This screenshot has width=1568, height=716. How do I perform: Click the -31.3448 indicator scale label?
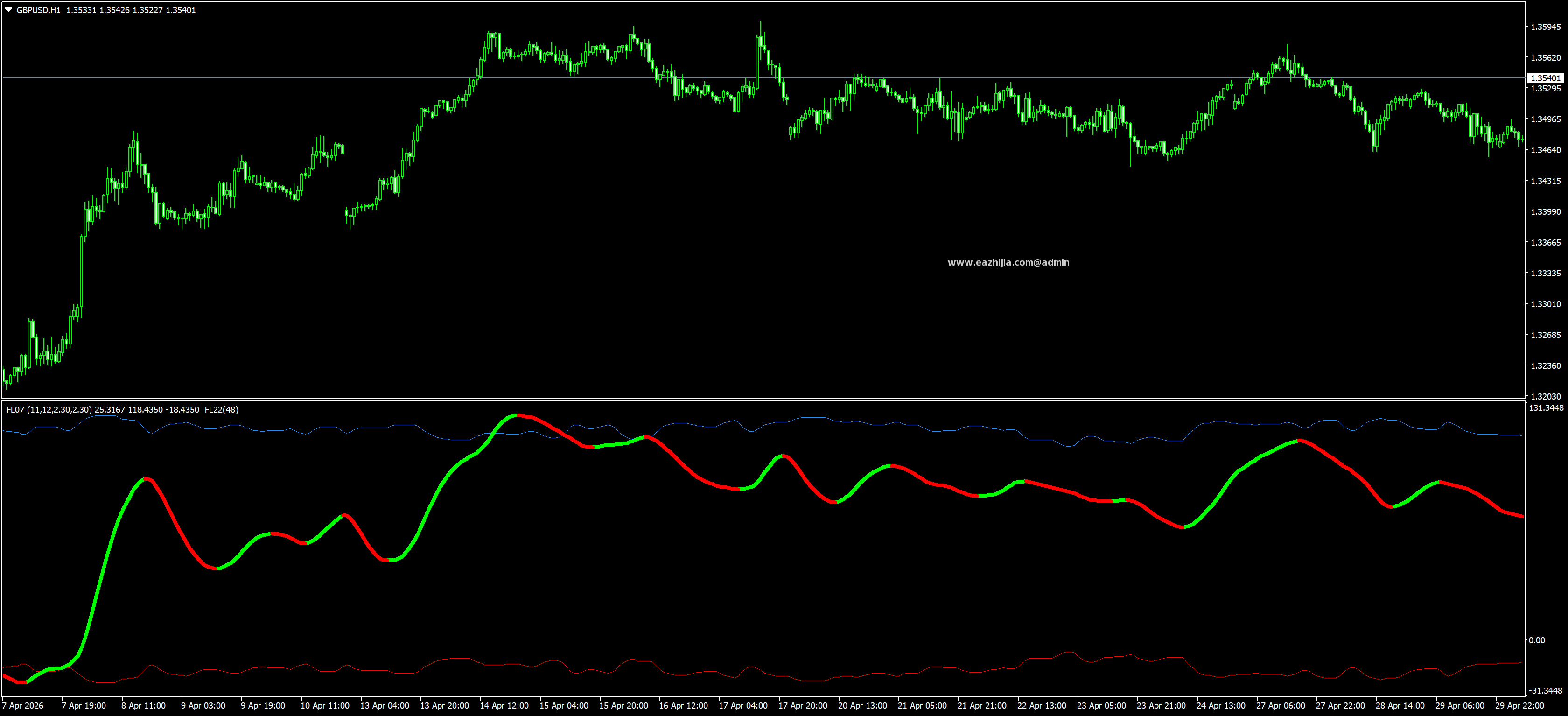coord(1546,690)
